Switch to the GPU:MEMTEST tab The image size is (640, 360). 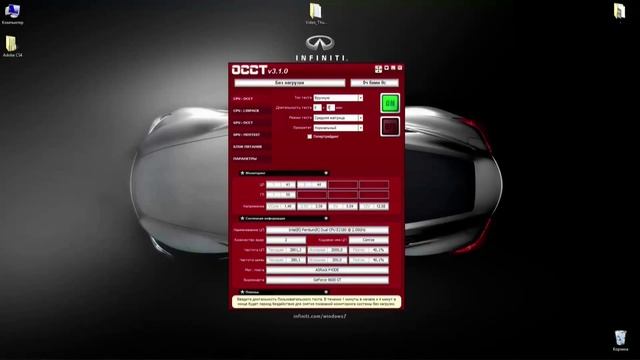point(251,134)
